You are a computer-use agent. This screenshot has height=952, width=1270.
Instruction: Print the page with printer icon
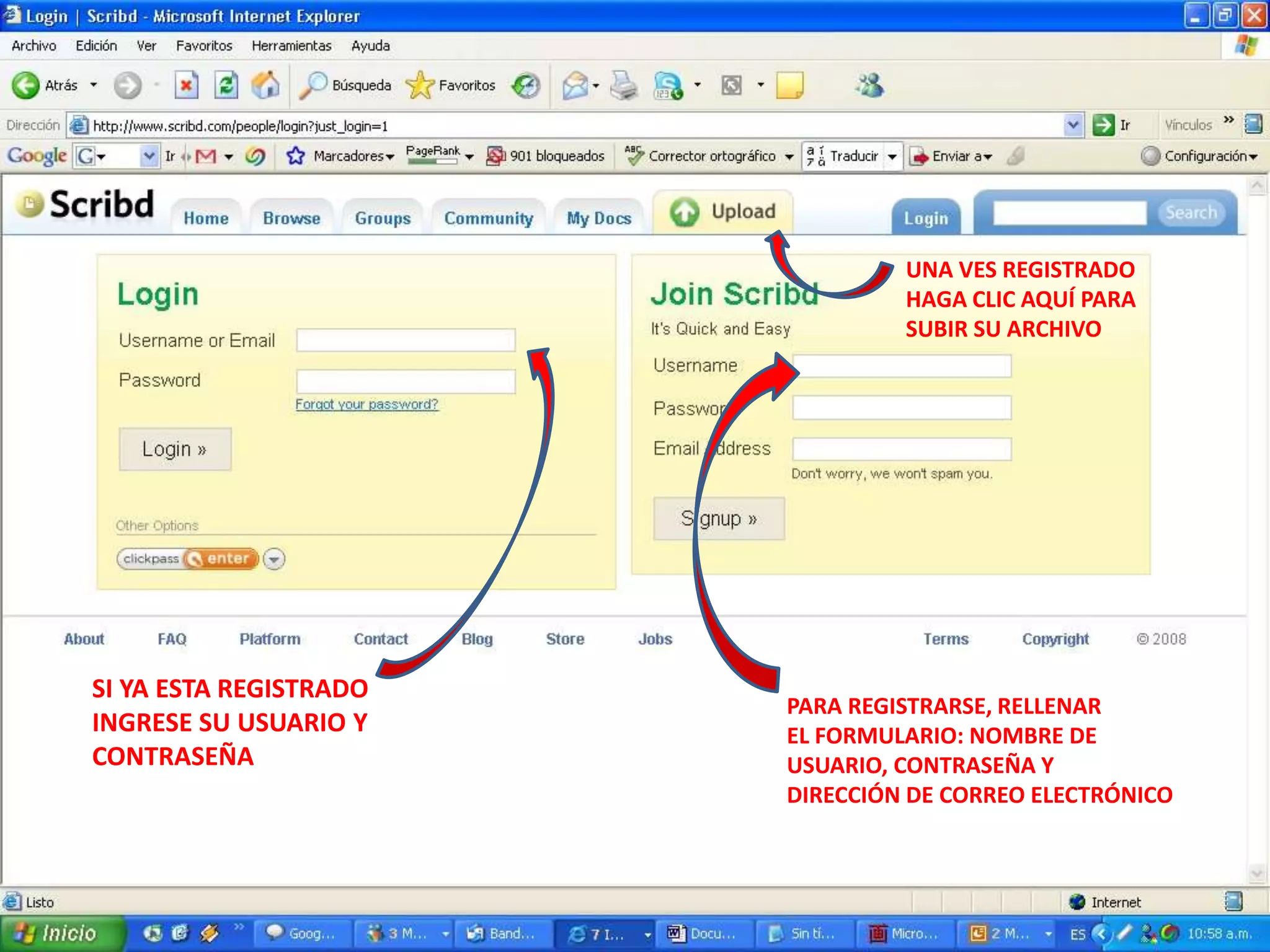coord(623,86)
